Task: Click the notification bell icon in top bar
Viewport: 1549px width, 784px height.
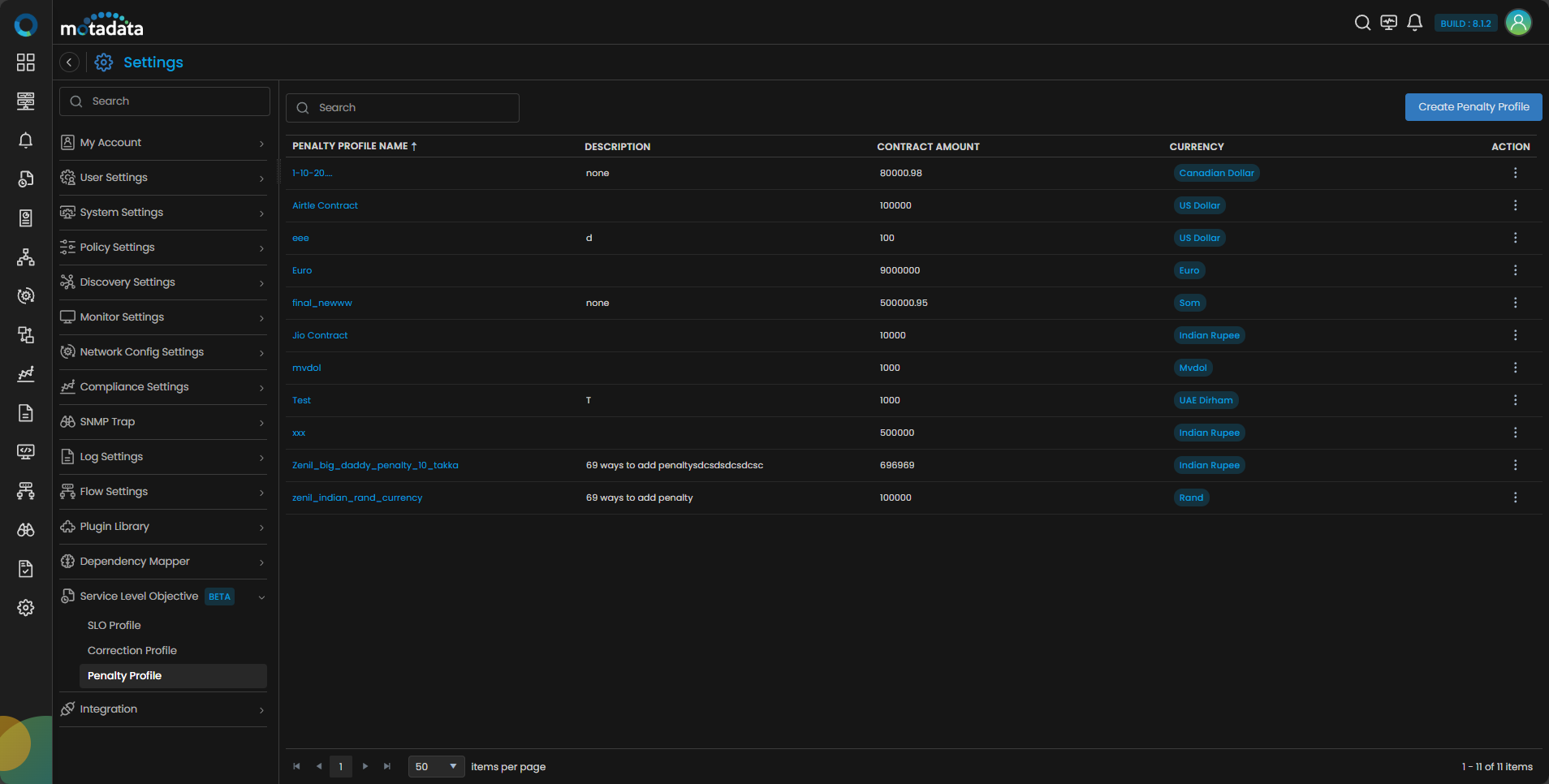Action: [1414, 23]
